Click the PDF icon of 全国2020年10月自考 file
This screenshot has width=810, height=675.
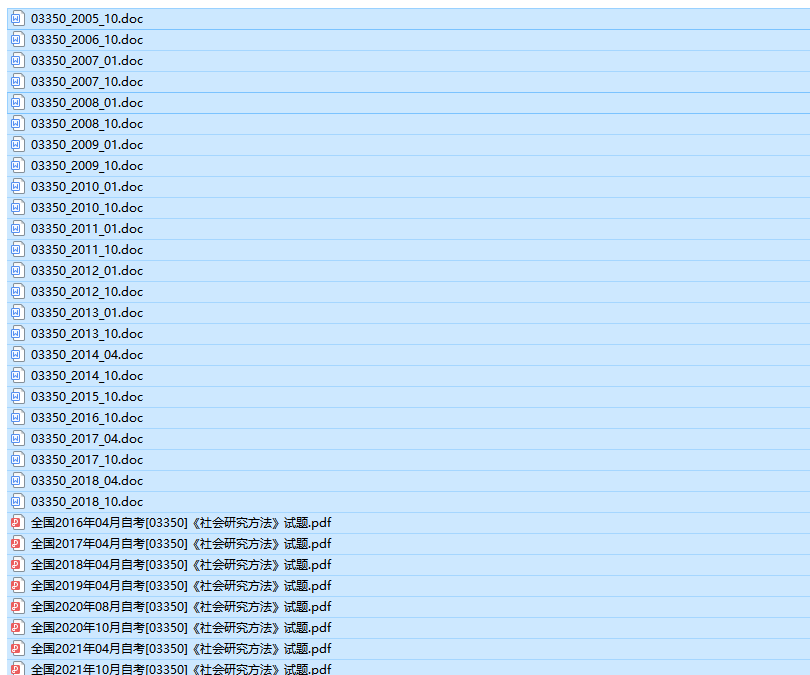[x=18, y=627]
